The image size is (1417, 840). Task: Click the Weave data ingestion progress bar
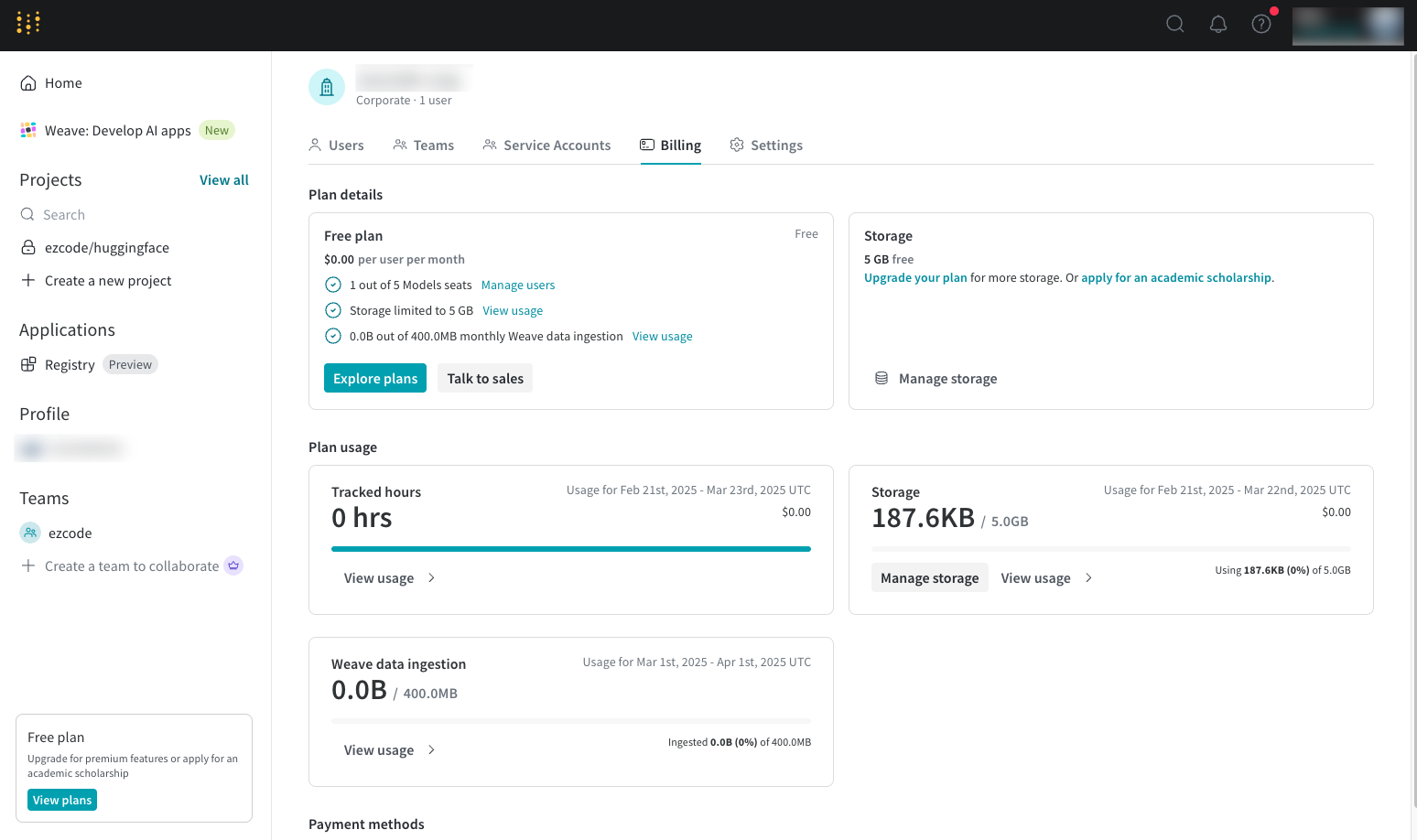click(x=571, y=721)
